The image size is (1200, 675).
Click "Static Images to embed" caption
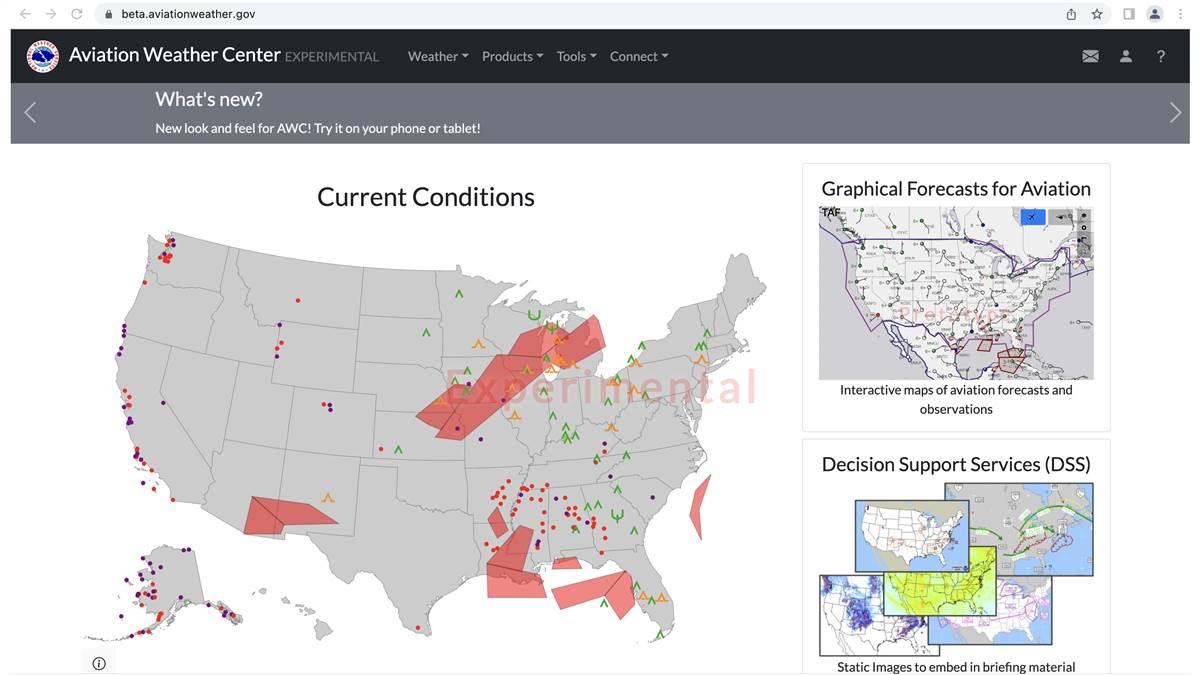click(956, 667)
